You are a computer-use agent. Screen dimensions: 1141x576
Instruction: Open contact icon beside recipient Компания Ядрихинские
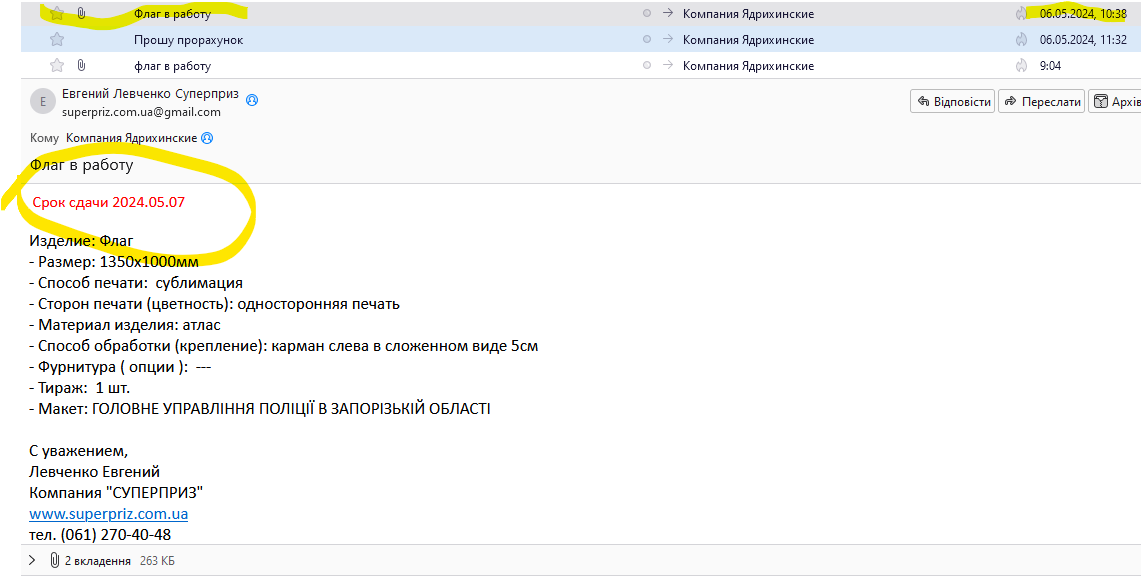[x=207, y=138]
